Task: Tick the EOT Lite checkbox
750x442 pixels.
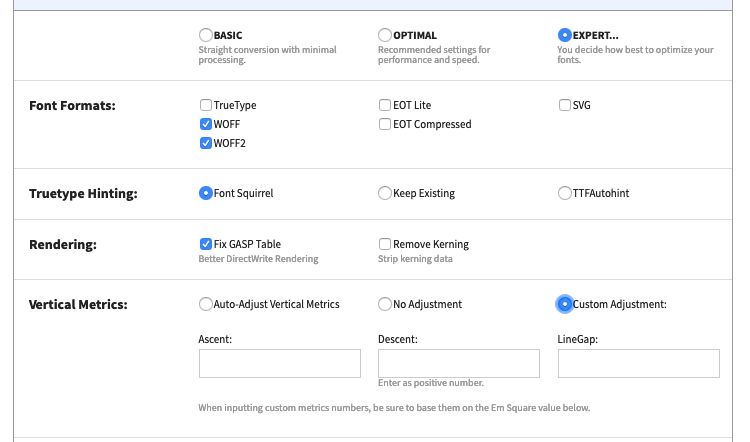Action: tap(385, 105)
